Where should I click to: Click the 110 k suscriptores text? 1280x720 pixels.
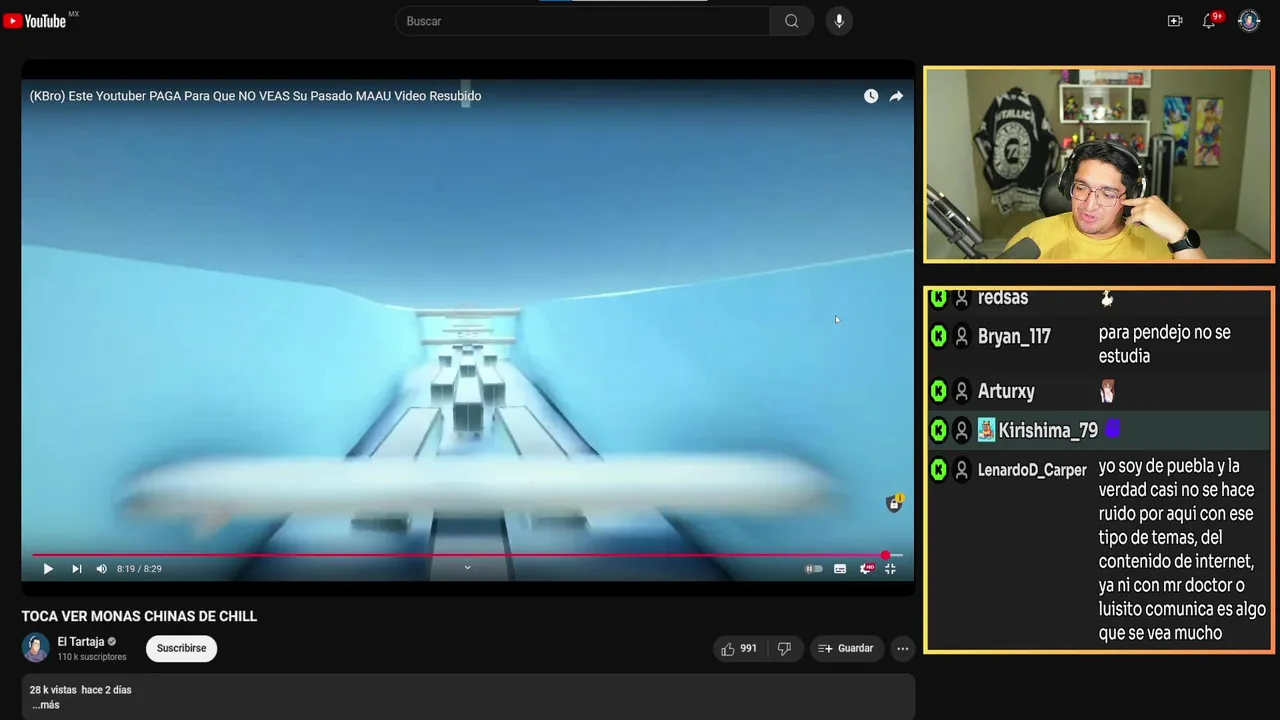(92, 657)
